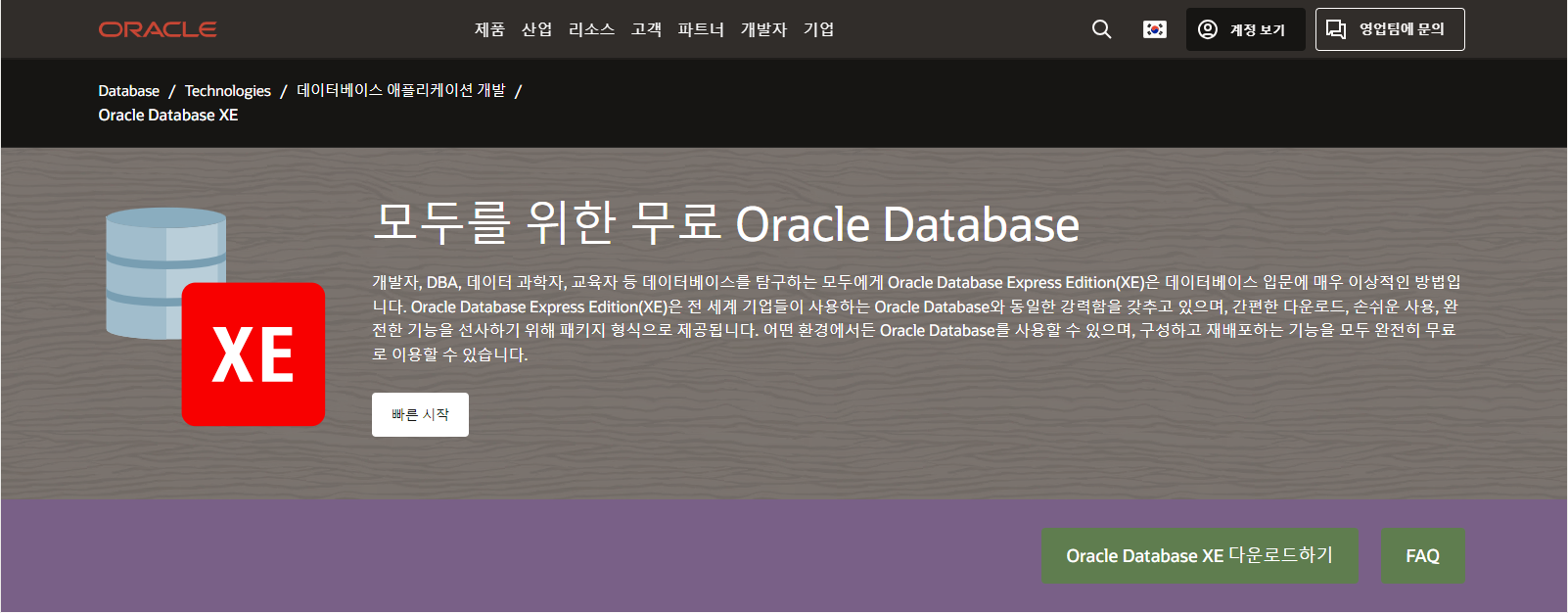Open the 기업 menu
The height and width of the screenshot is (613, 1568).
[x=818, y=29]
